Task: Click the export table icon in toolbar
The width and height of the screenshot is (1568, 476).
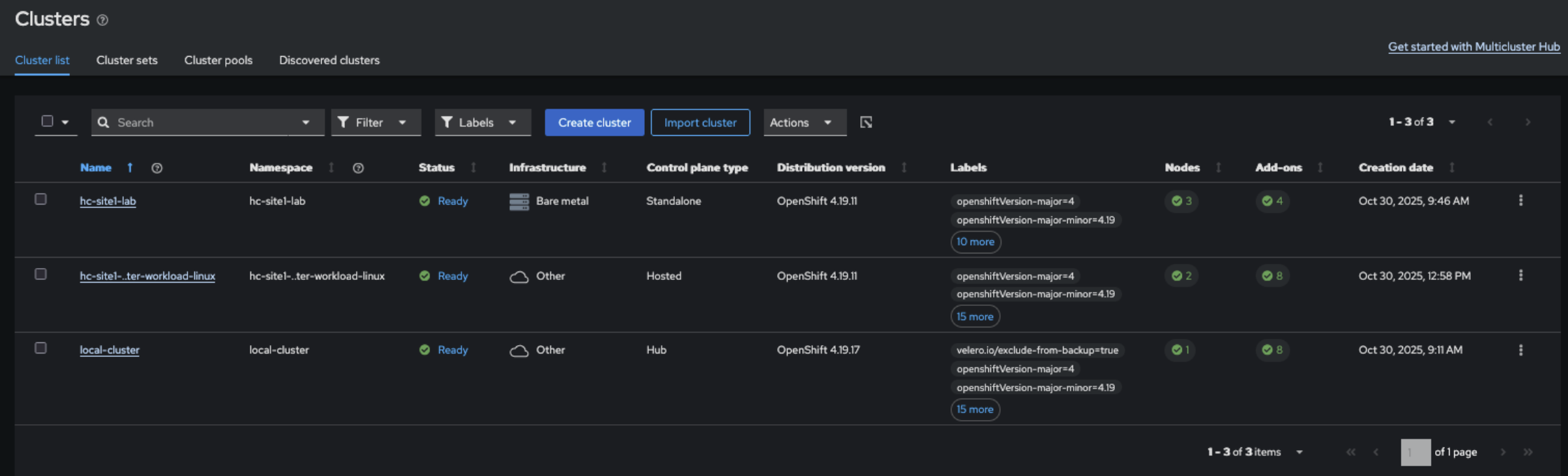Action: click(x=866, y=122)
